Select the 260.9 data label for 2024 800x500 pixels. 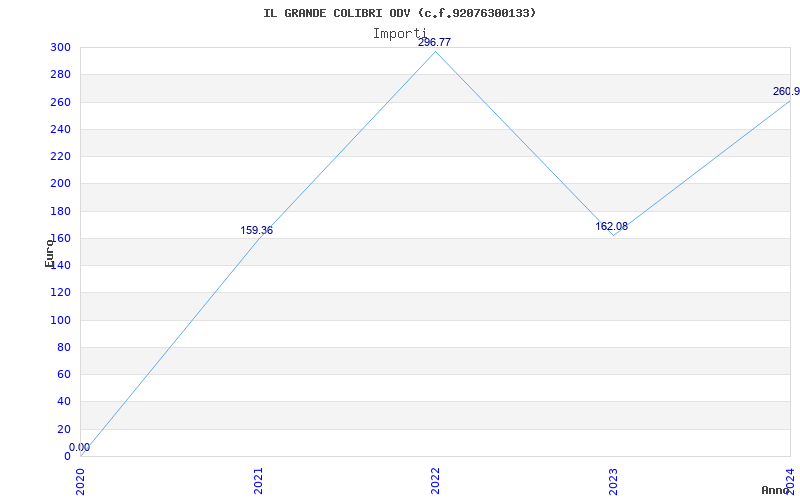click(x=786, y=92)
